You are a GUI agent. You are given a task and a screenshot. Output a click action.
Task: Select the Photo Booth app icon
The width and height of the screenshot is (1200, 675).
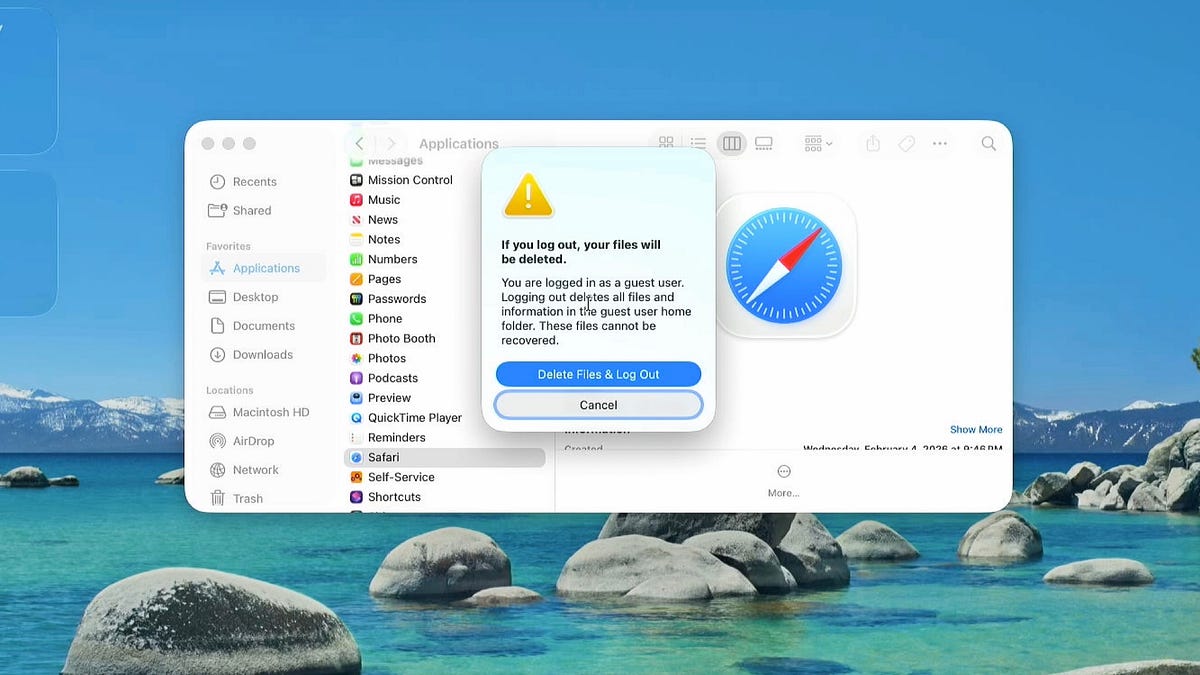(x=356, y=339)
